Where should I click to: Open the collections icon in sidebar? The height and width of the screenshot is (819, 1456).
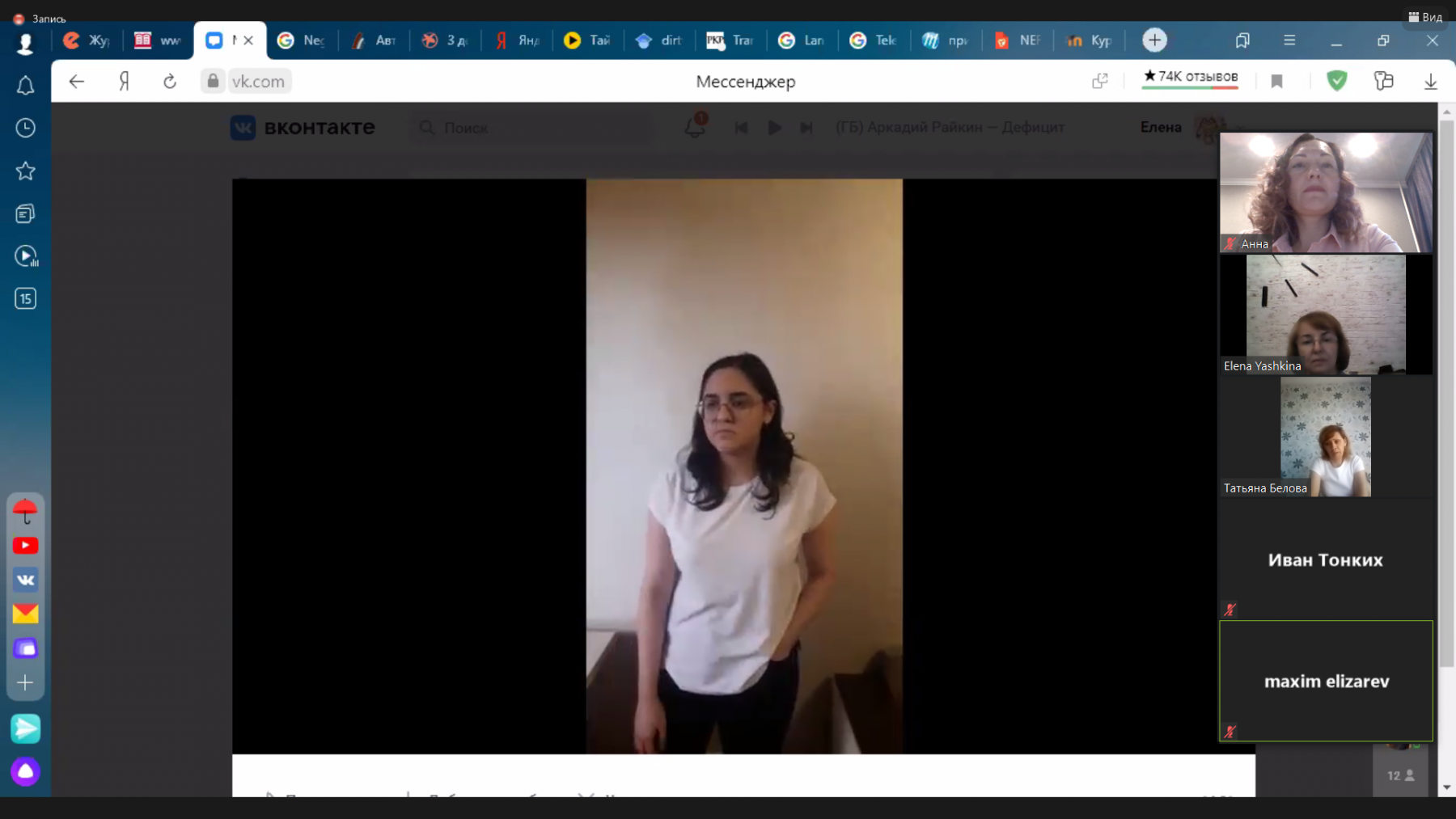point(25,213)
